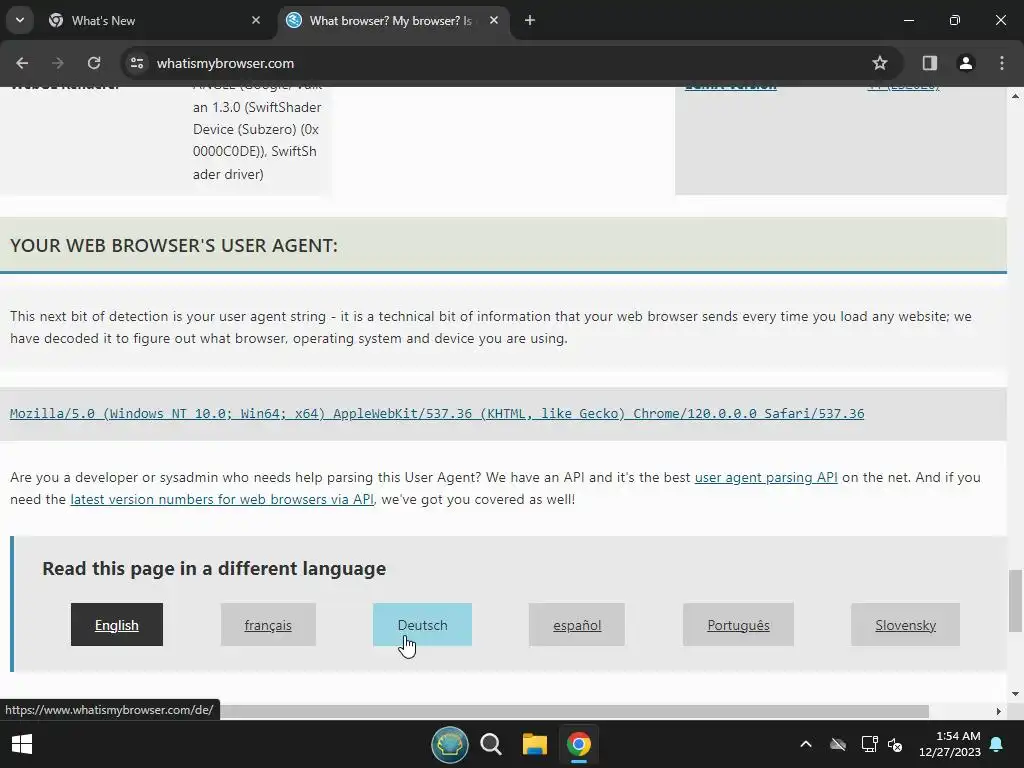Open the tab search dropdown arrow

click(20, 20)
